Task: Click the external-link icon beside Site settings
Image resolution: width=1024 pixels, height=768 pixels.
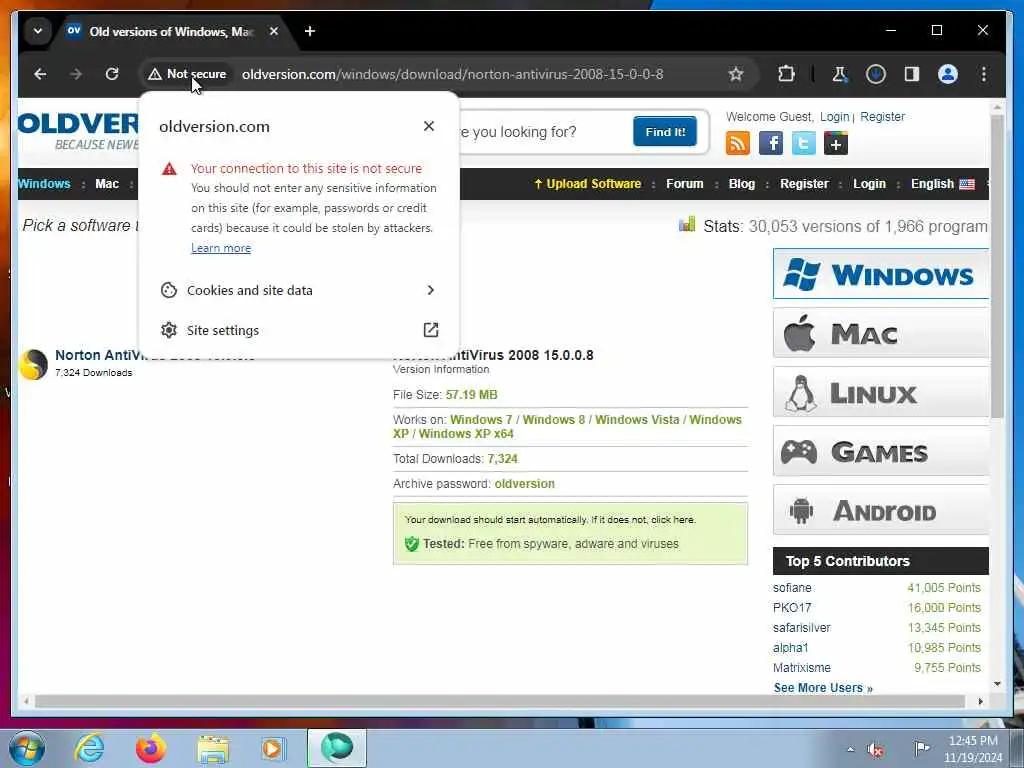Action: click(x=430, y=330)
